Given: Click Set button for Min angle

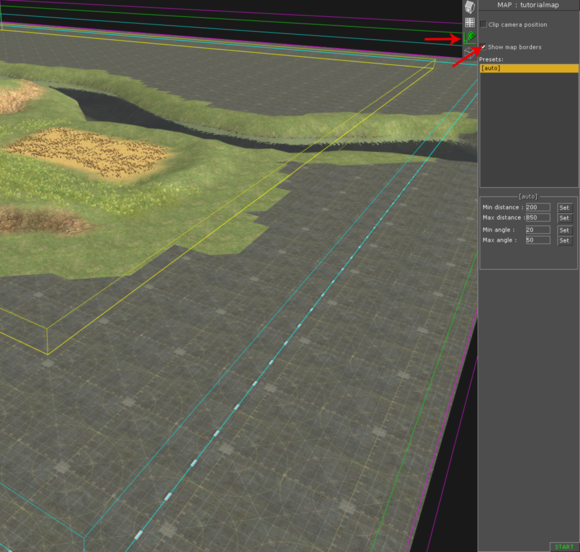Looking at the screenshot, I should (565, 230).
